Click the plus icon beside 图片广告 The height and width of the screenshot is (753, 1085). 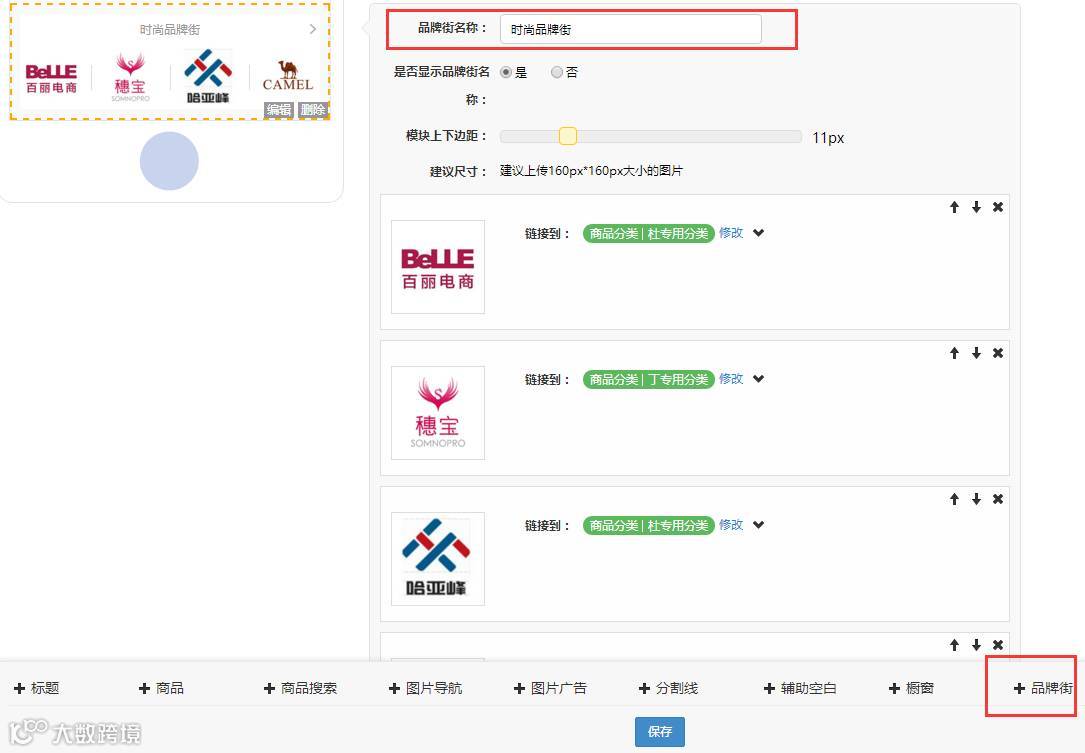[519, 689]
